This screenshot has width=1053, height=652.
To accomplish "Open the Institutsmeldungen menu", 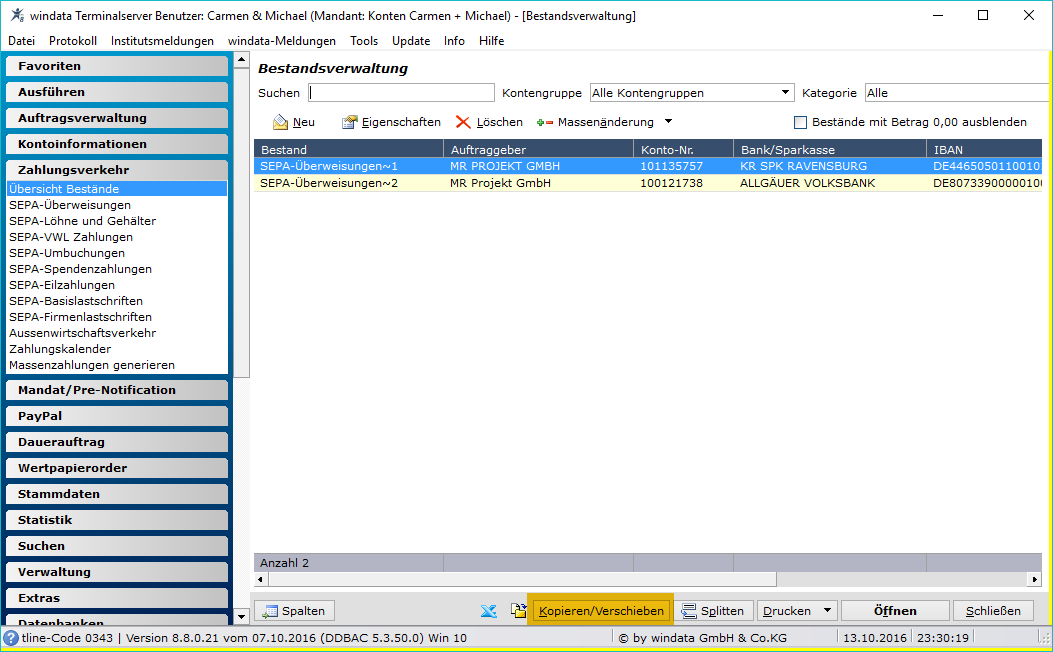I will click(x=163, y=41).
